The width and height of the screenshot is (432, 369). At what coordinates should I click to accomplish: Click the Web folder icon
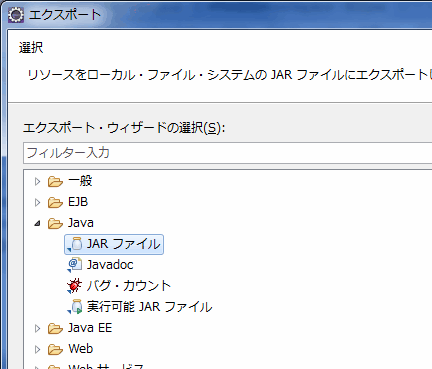point(55,349)
